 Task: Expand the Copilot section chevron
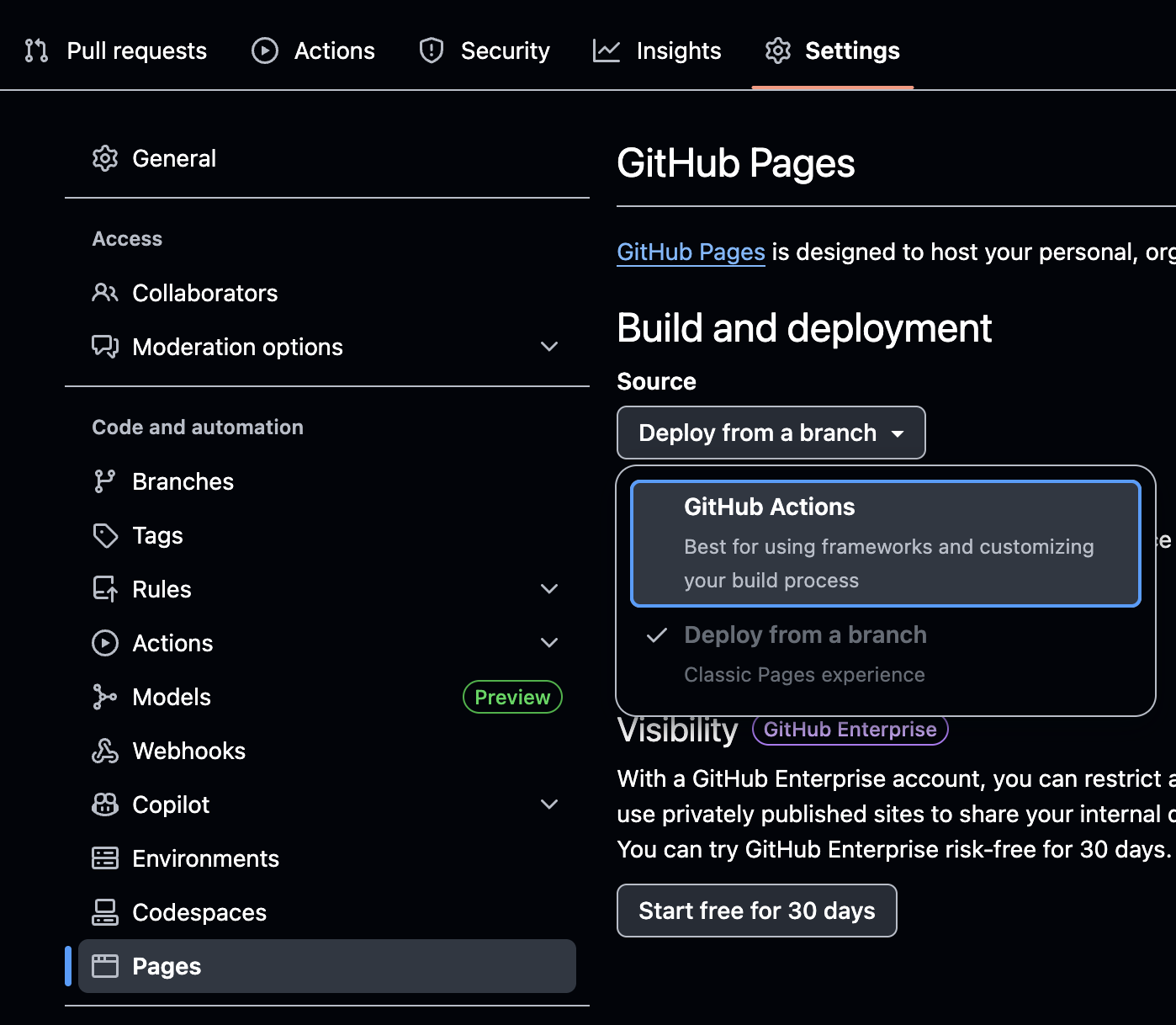coord(549,805)
